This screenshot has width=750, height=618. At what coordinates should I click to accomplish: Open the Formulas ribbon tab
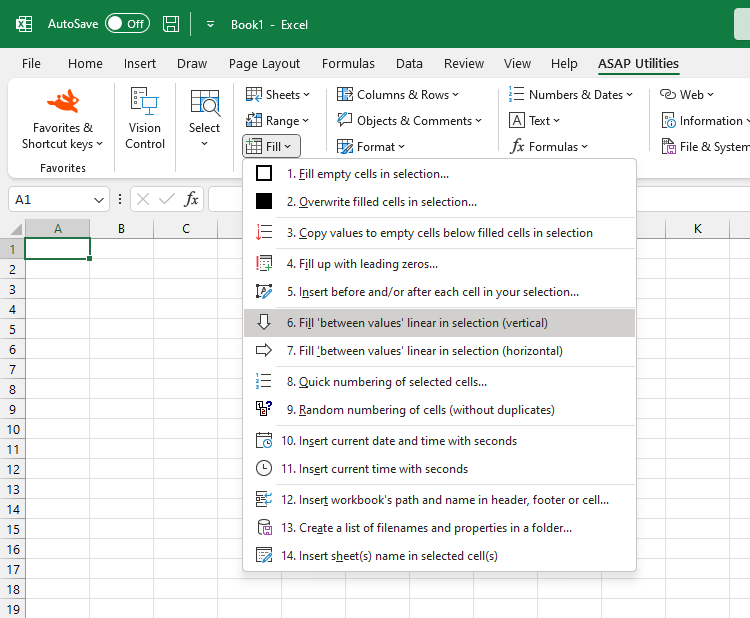tap(348, 64)
